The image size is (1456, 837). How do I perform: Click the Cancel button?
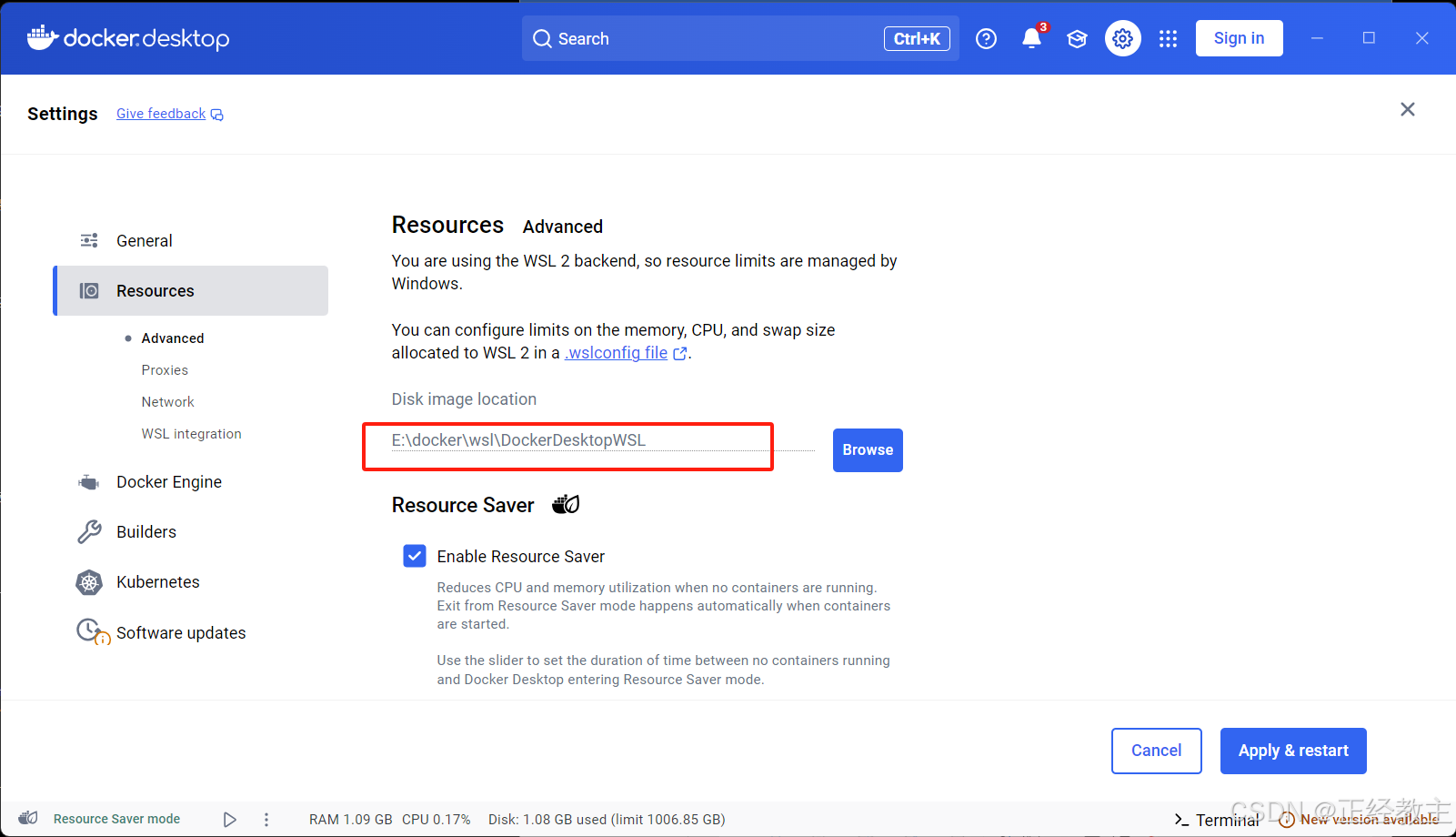pyautogui.click(x=1156, y=751)
